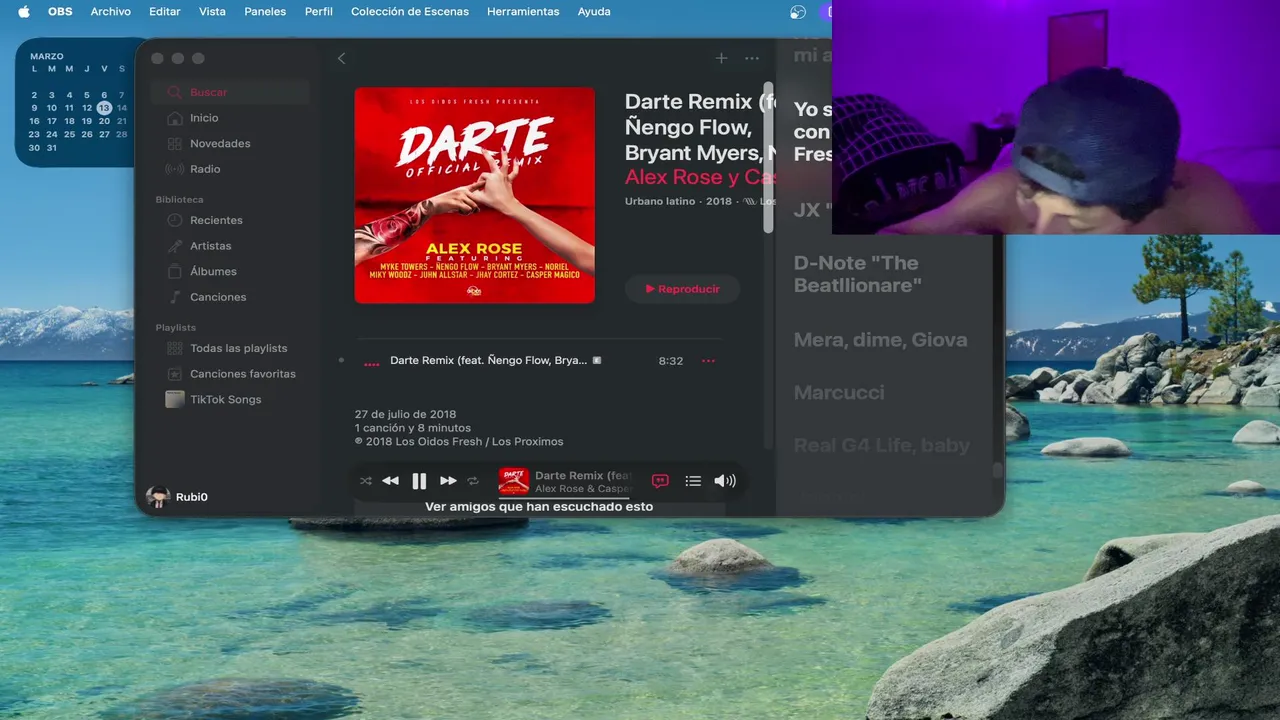Open the Archivo menu
The width and height of the screenshot is (1280, 720).
pos(110,12)
